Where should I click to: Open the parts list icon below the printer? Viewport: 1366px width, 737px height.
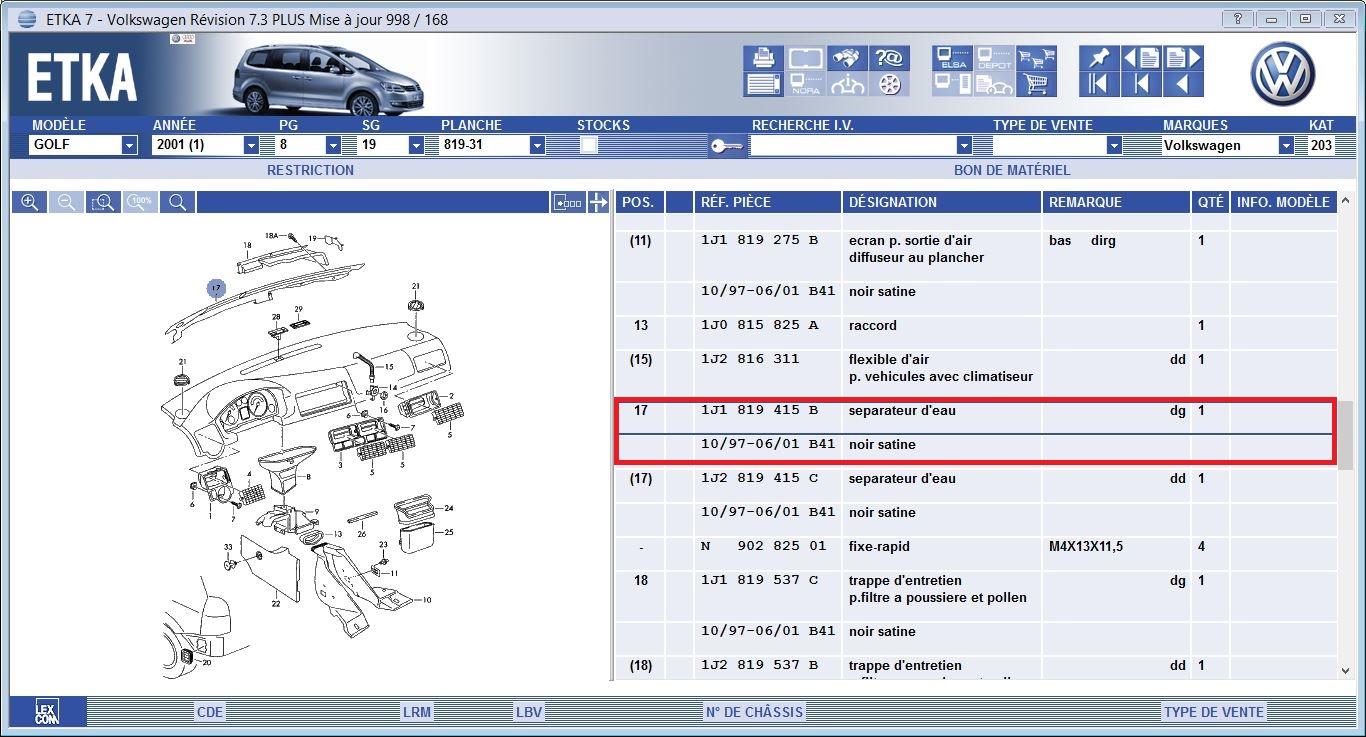click(x=763, y=84)
